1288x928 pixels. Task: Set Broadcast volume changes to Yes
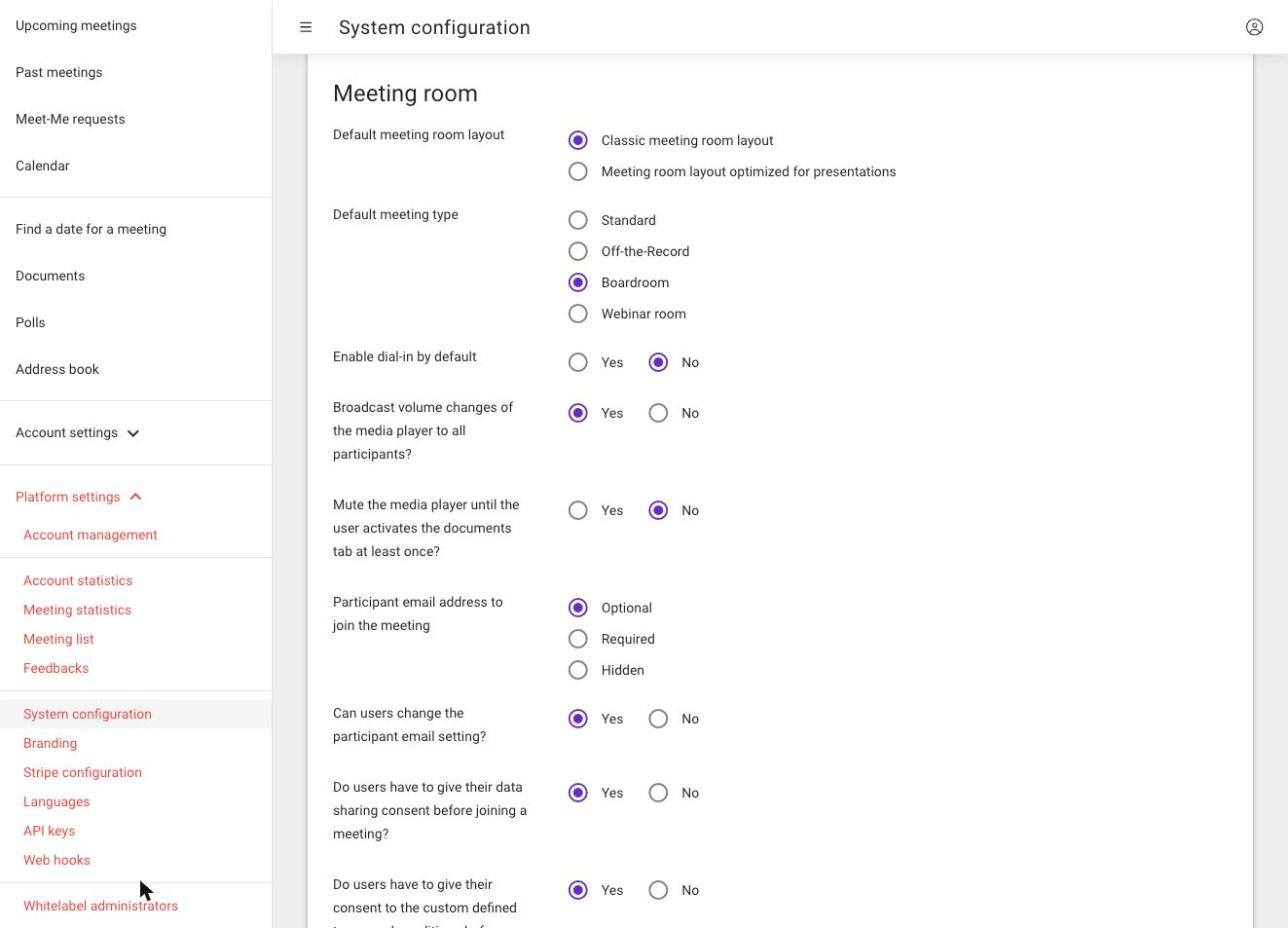click(x=578, y=412)
